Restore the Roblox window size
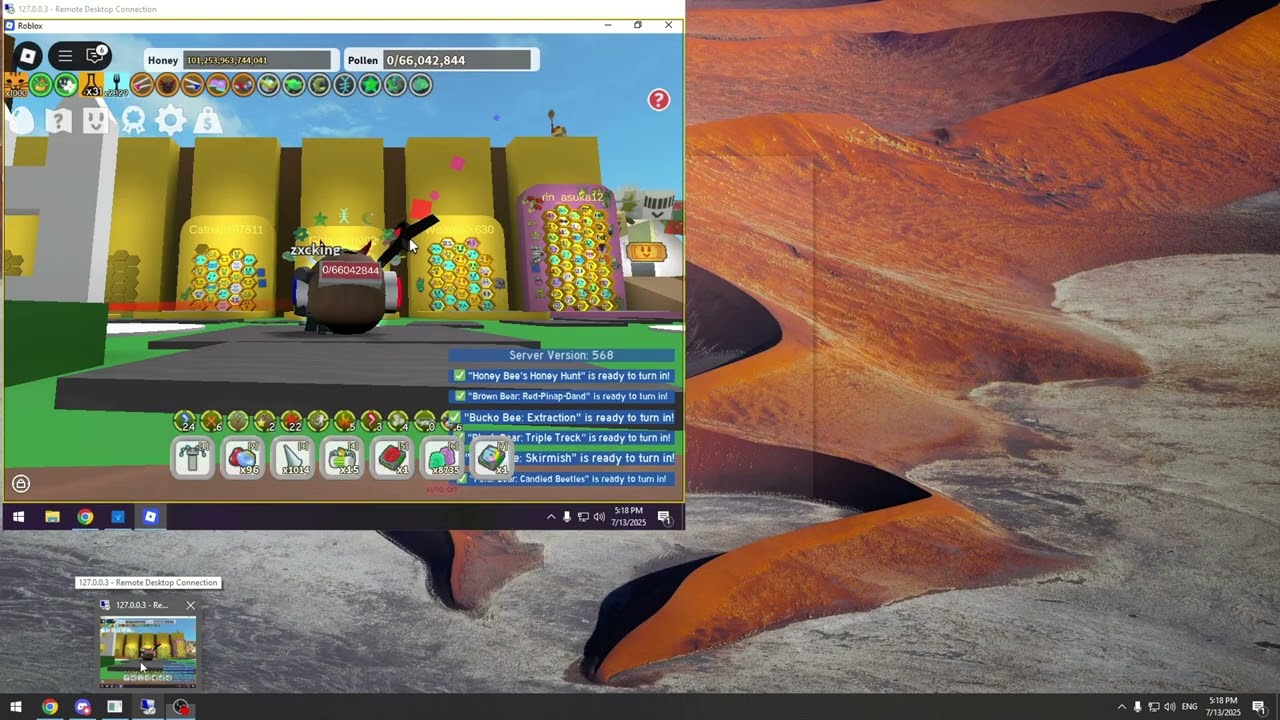The height and width of the screenshot is (720, 1280). (638, 25)
